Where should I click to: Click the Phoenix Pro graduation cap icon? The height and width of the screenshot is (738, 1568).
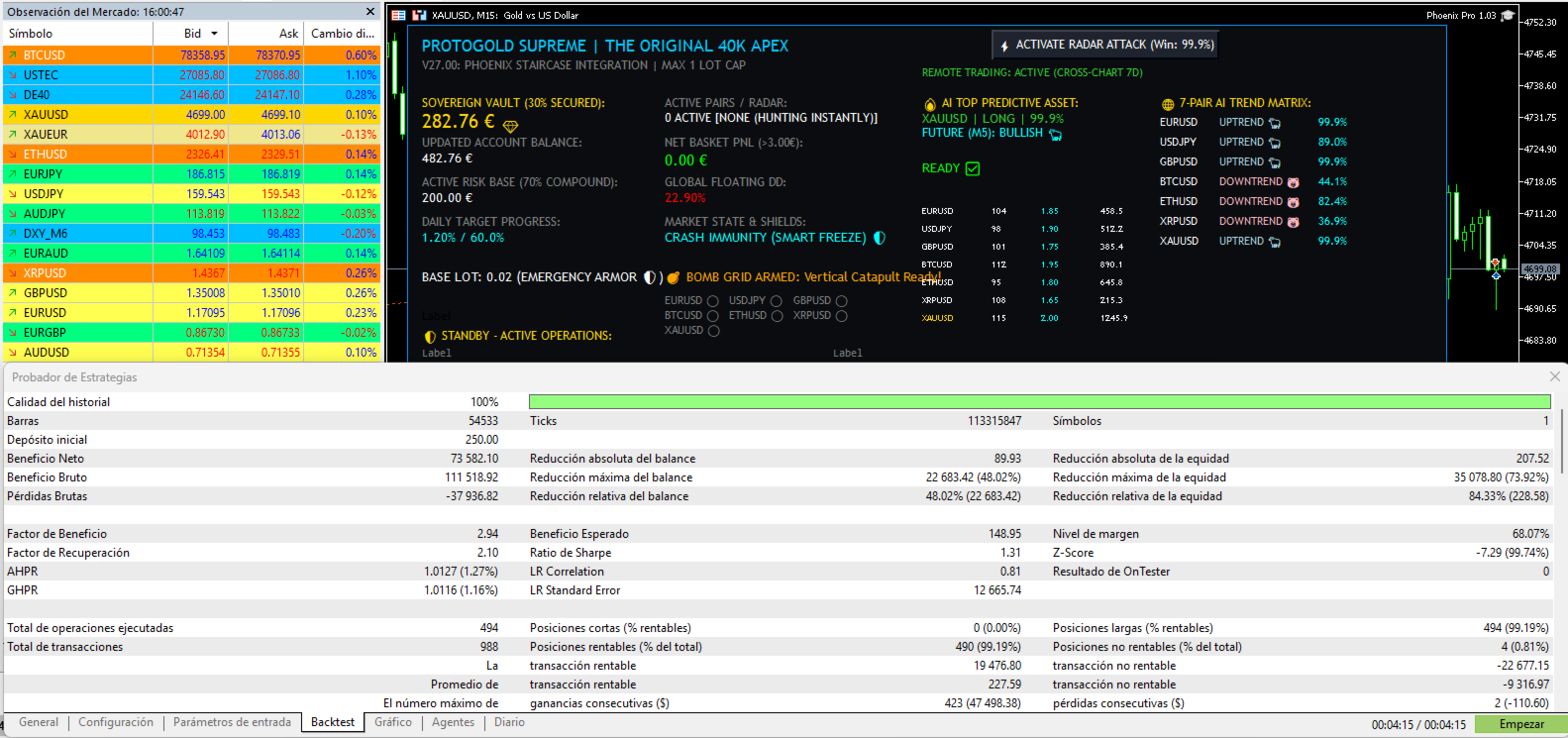pyautogui.click(x=1508, y=15)
